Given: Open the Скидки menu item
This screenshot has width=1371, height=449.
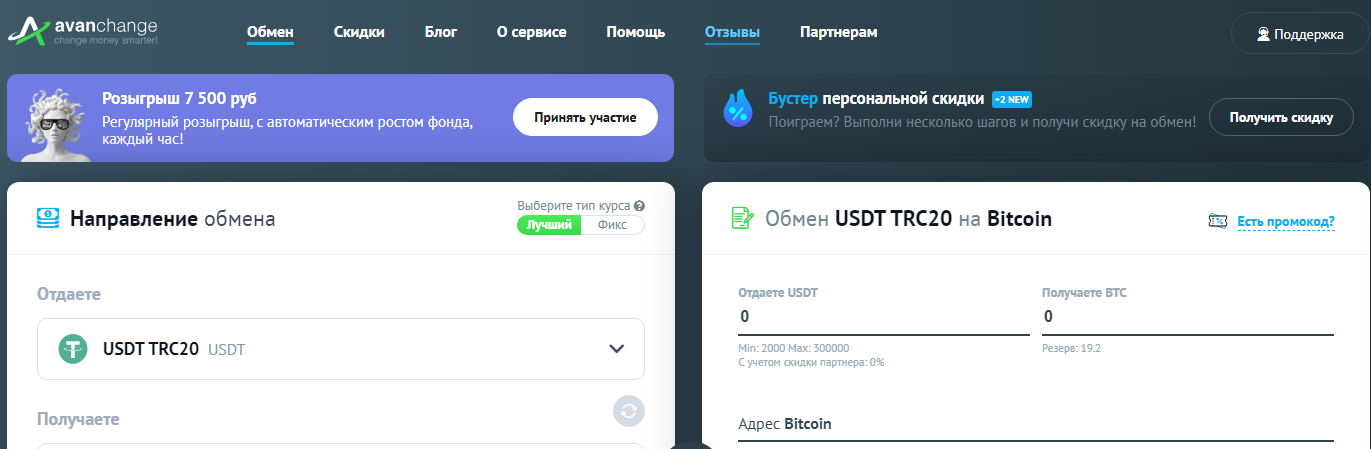Looking at the screenshot, I should (359, 32).
